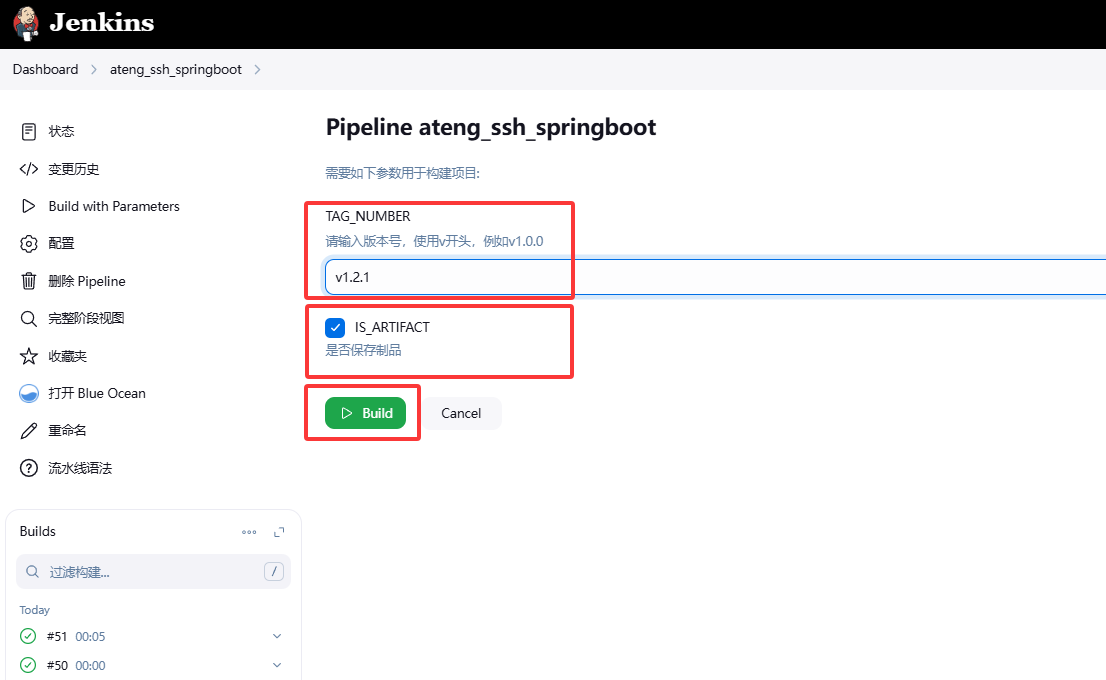This screenshot has height=680, width=1106.
Task: Click the 收藏夹 star icon
Action: (29, 356)
